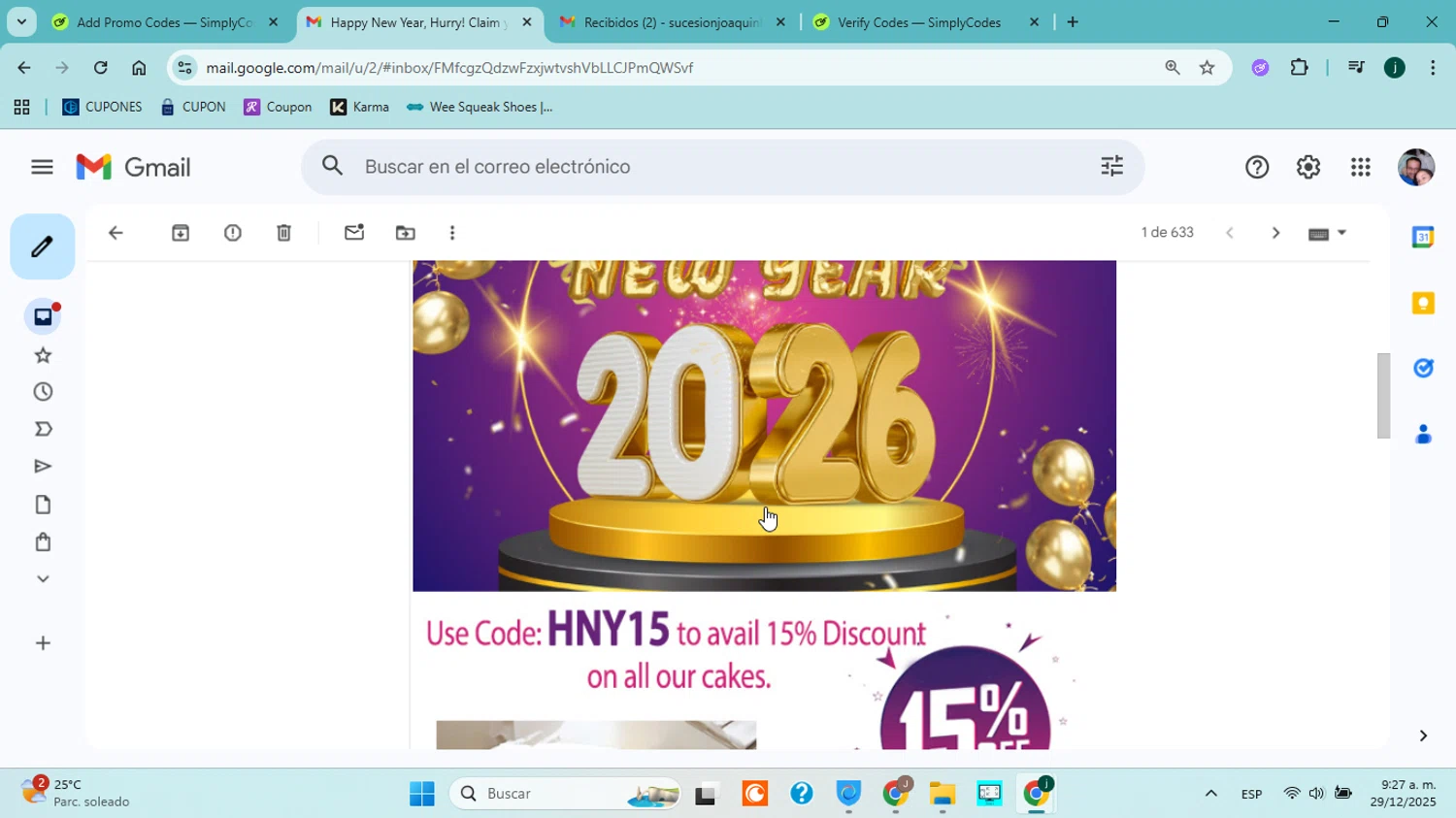
Task: Archive this email
Action: point(181,233)
